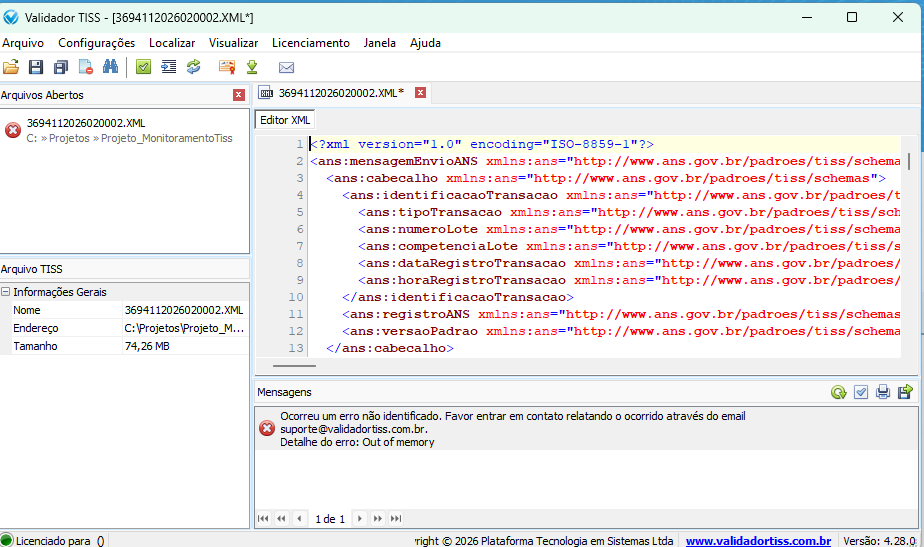Viewport: 924px width, 547px height.
Task: Click the save all files icon
Action: click(61, 68)
